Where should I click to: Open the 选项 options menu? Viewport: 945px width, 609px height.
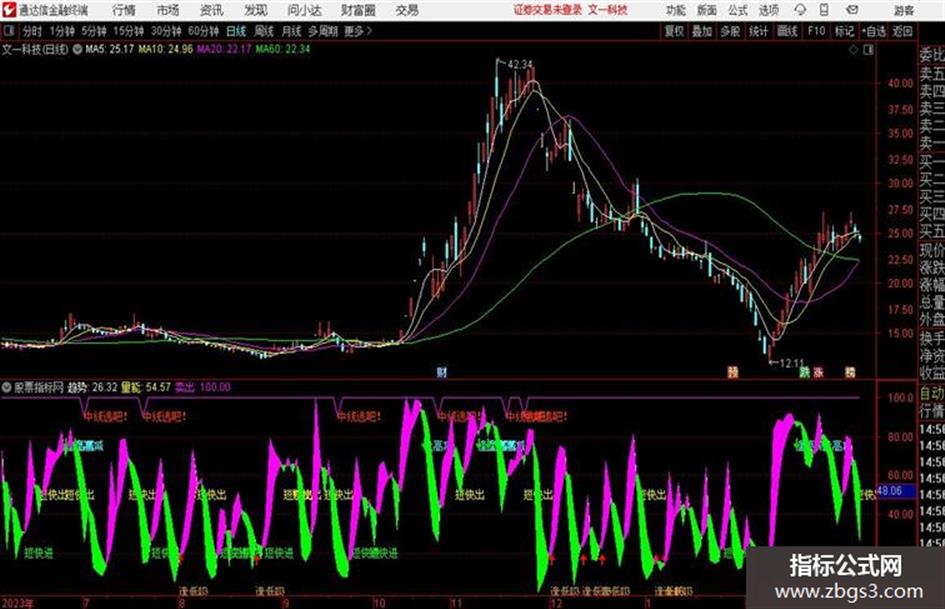(x=769, y=10)
